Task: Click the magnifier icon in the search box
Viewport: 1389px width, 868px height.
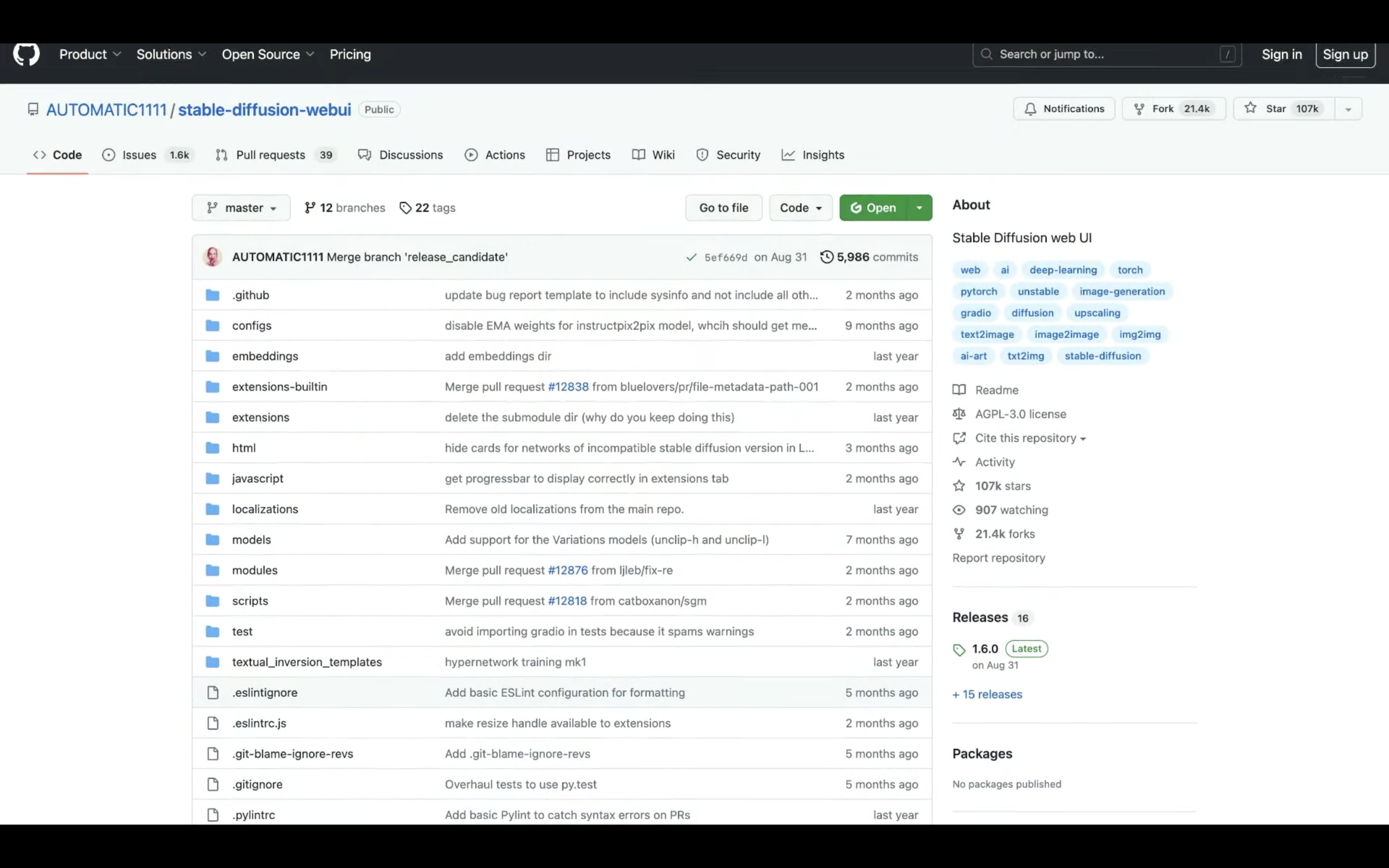Action: click(x=987, y=54)
